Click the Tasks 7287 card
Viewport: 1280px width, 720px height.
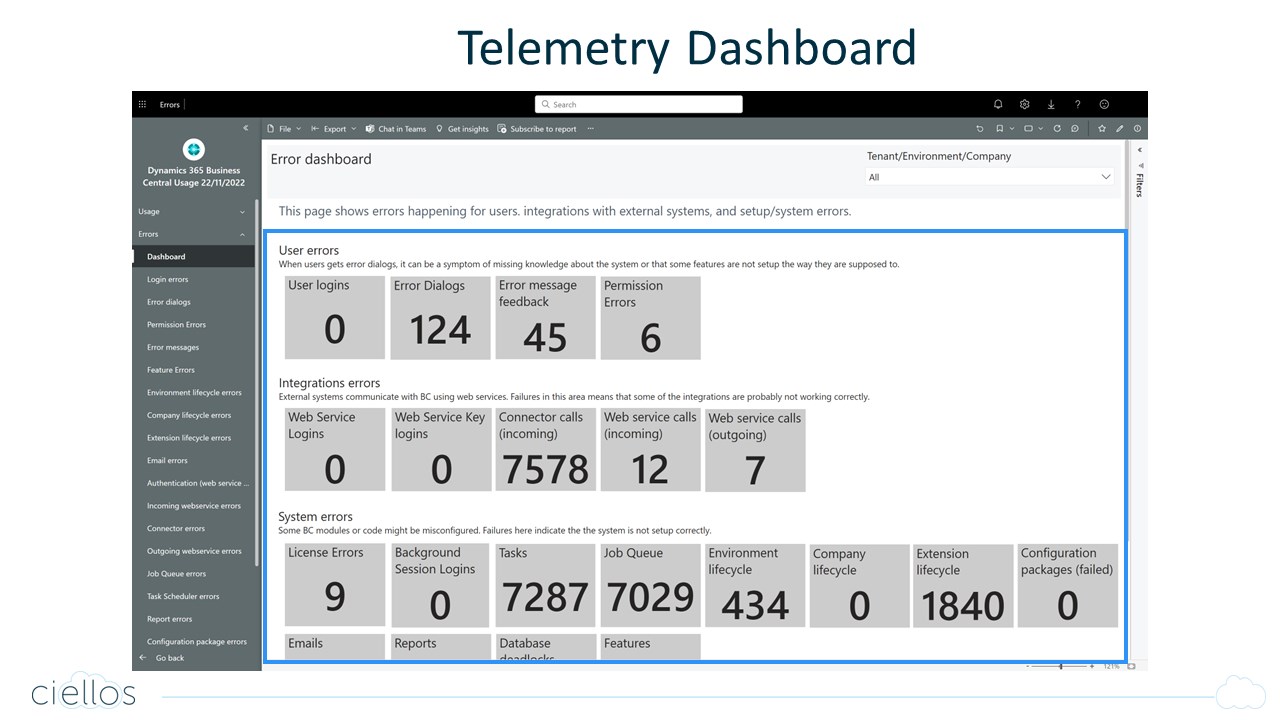click(545, 585)
